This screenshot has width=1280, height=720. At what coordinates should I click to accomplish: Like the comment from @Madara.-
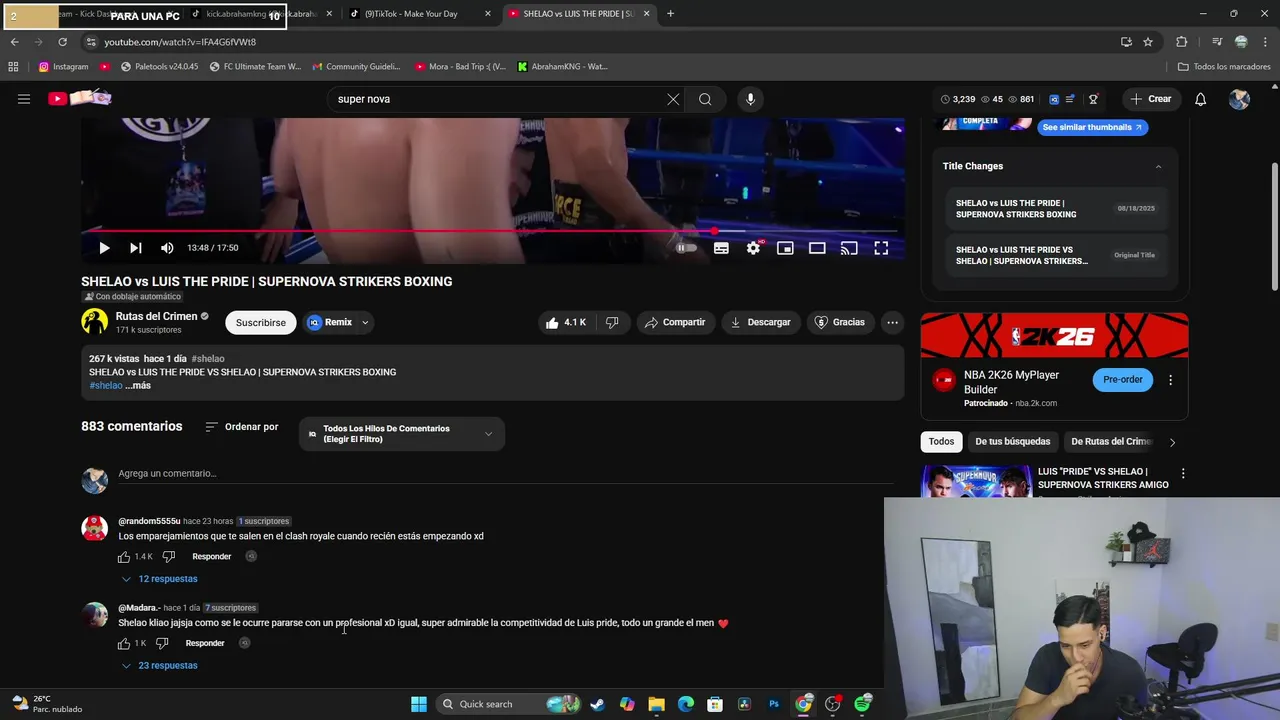coord(125,643)
